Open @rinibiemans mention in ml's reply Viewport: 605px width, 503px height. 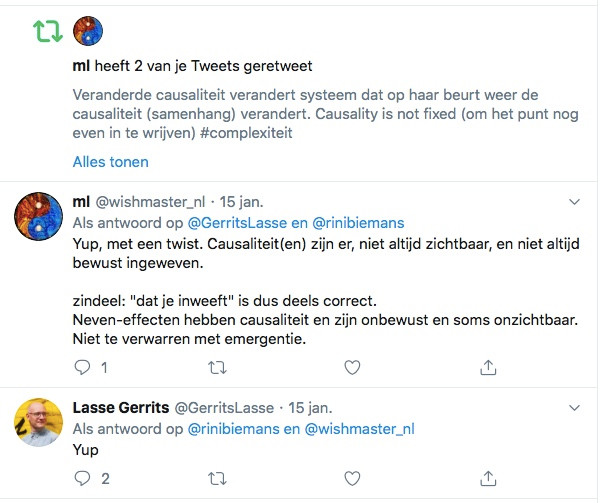click(x=358, y=223)
